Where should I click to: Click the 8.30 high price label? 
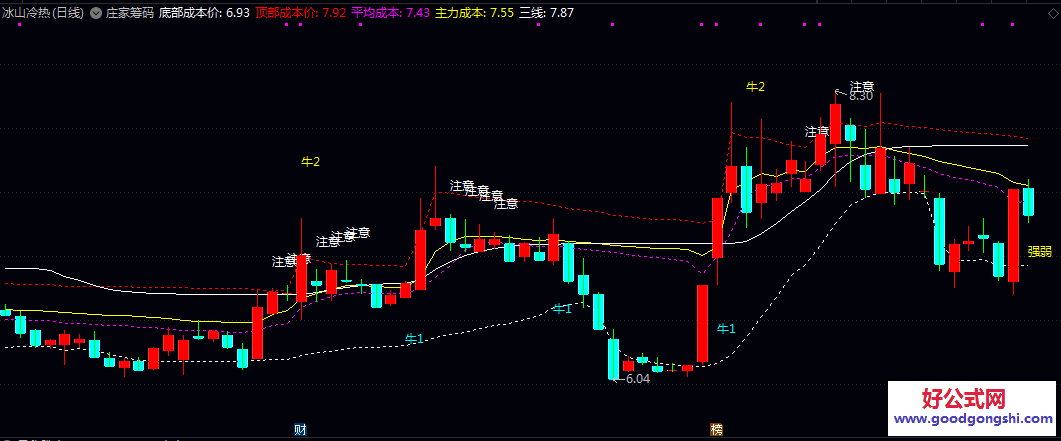861,97
